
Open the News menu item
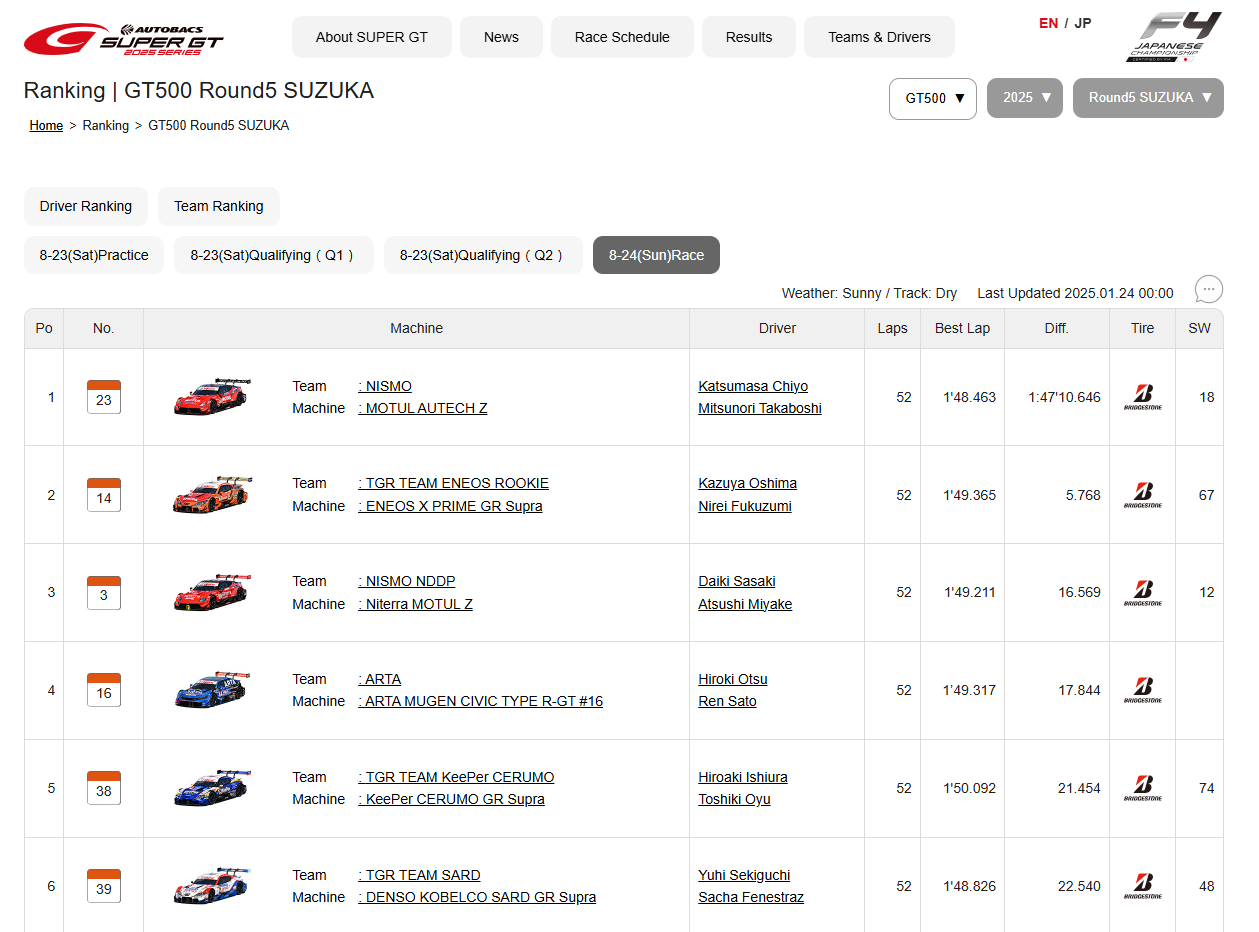coord(501,37)
